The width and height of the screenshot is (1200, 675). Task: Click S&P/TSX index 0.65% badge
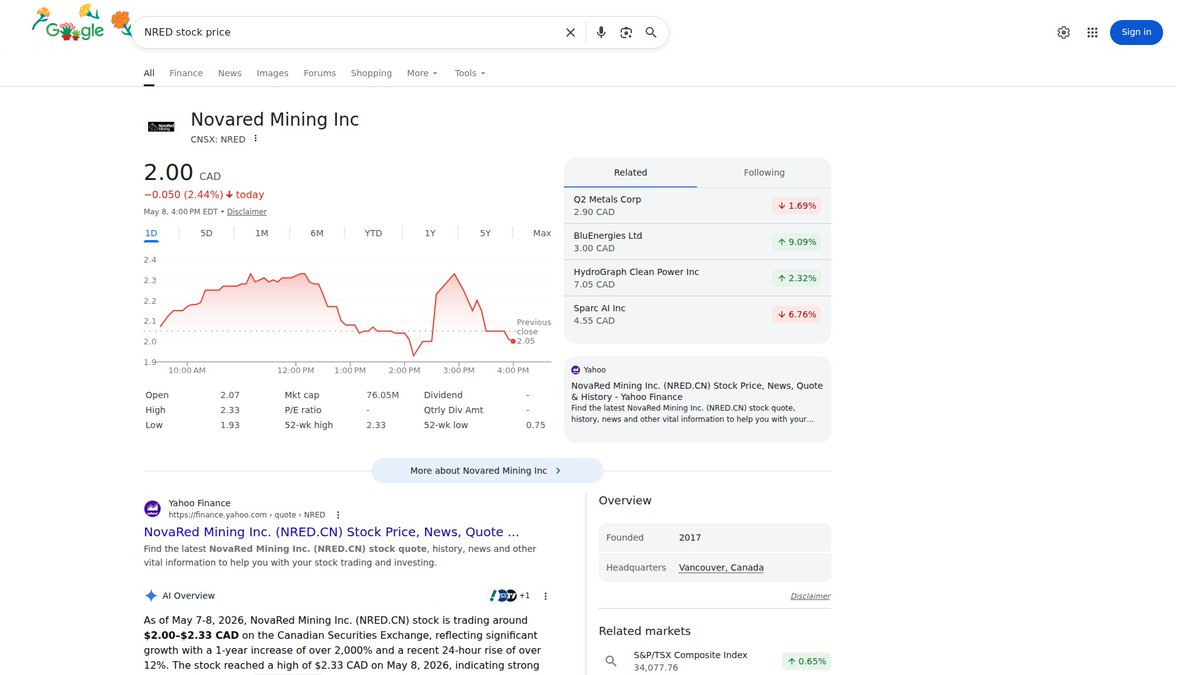coord(806,661)
